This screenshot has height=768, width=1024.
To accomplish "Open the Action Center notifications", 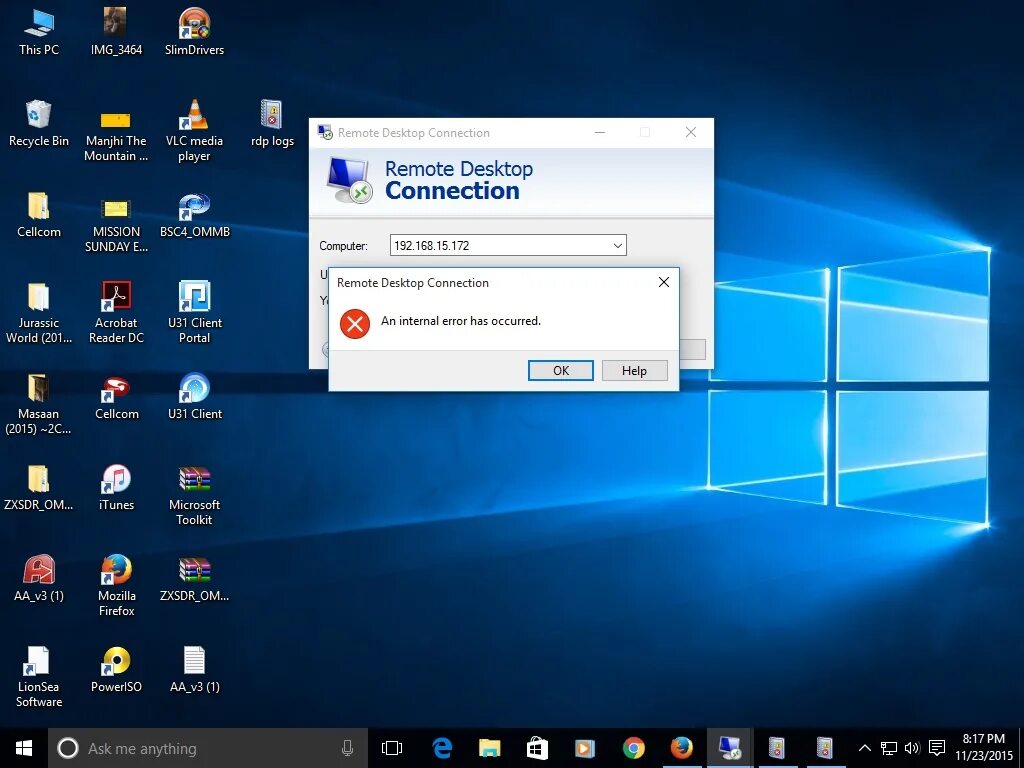I will [936, 747].
